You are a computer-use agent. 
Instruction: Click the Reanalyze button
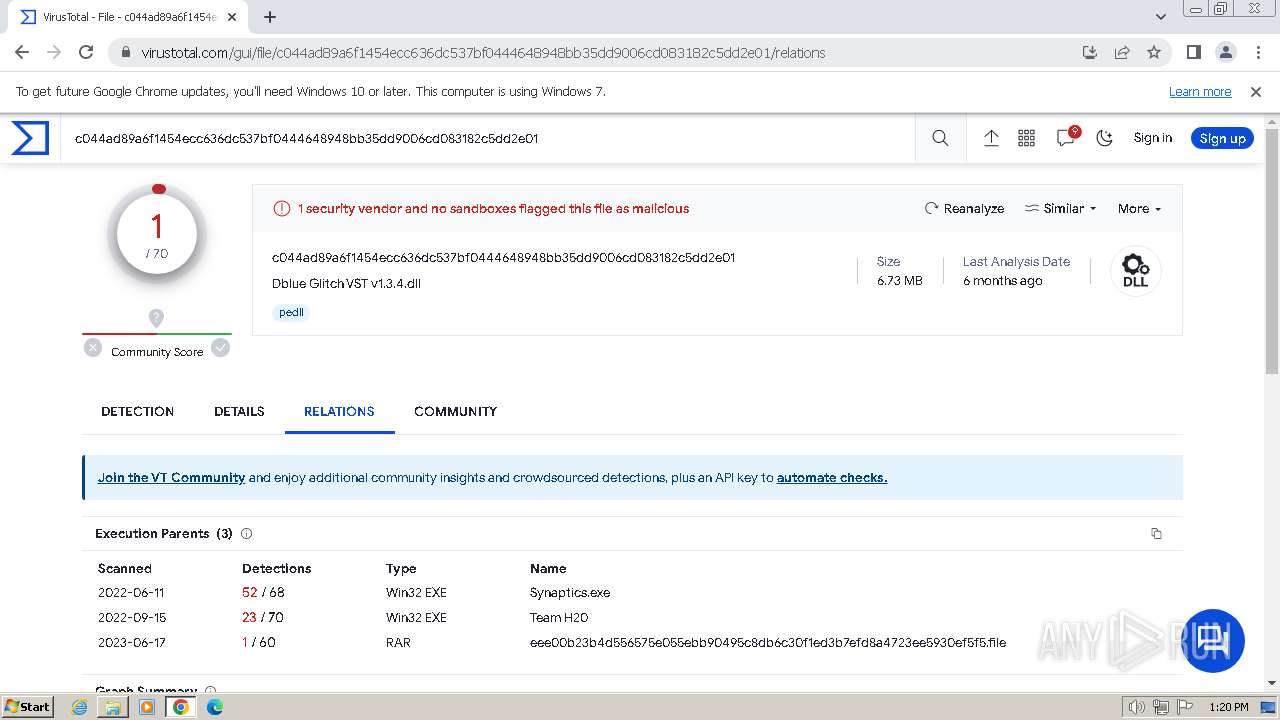(965, 208)
